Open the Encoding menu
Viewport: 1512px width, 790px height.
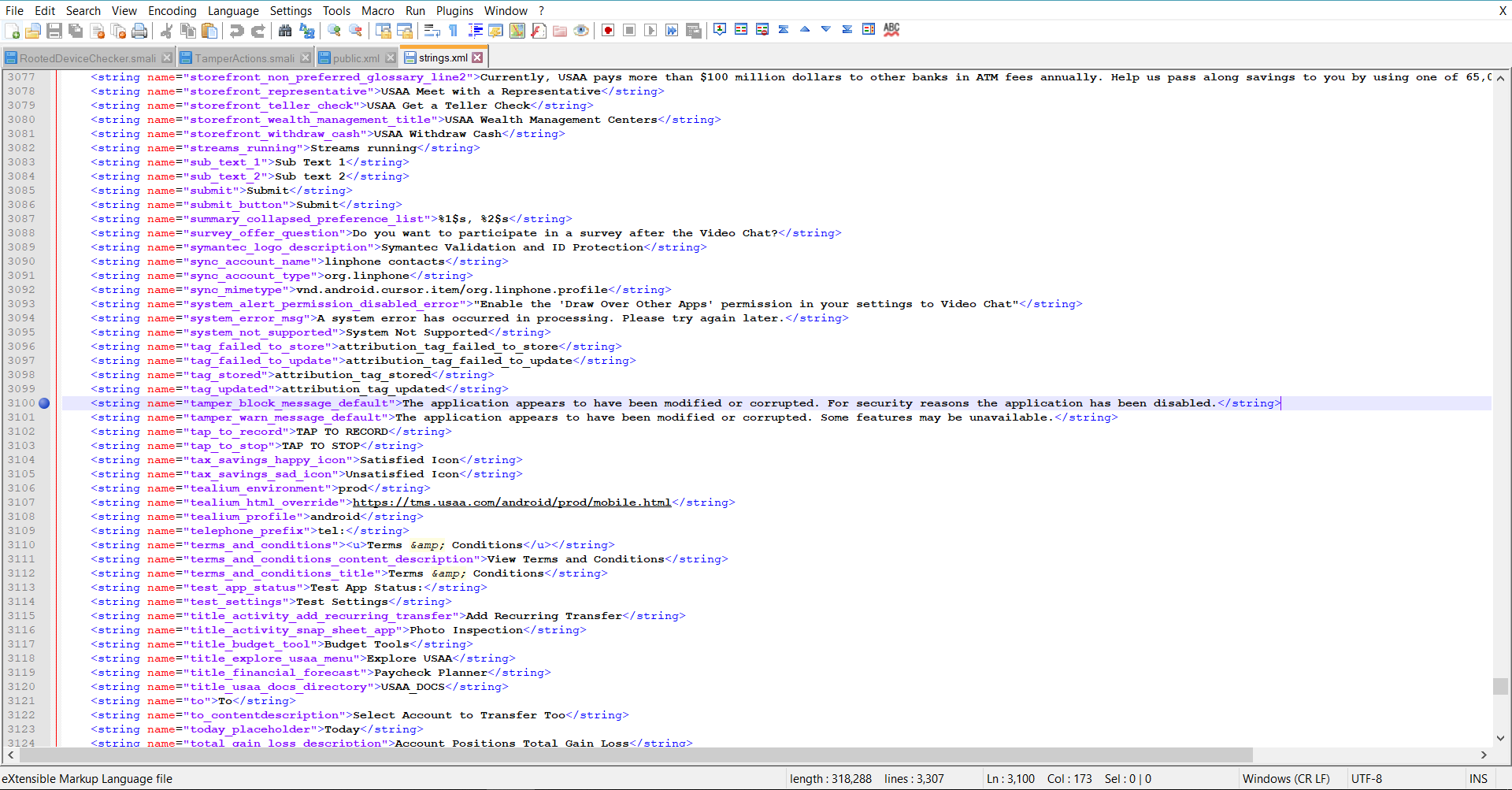[172, 10]
